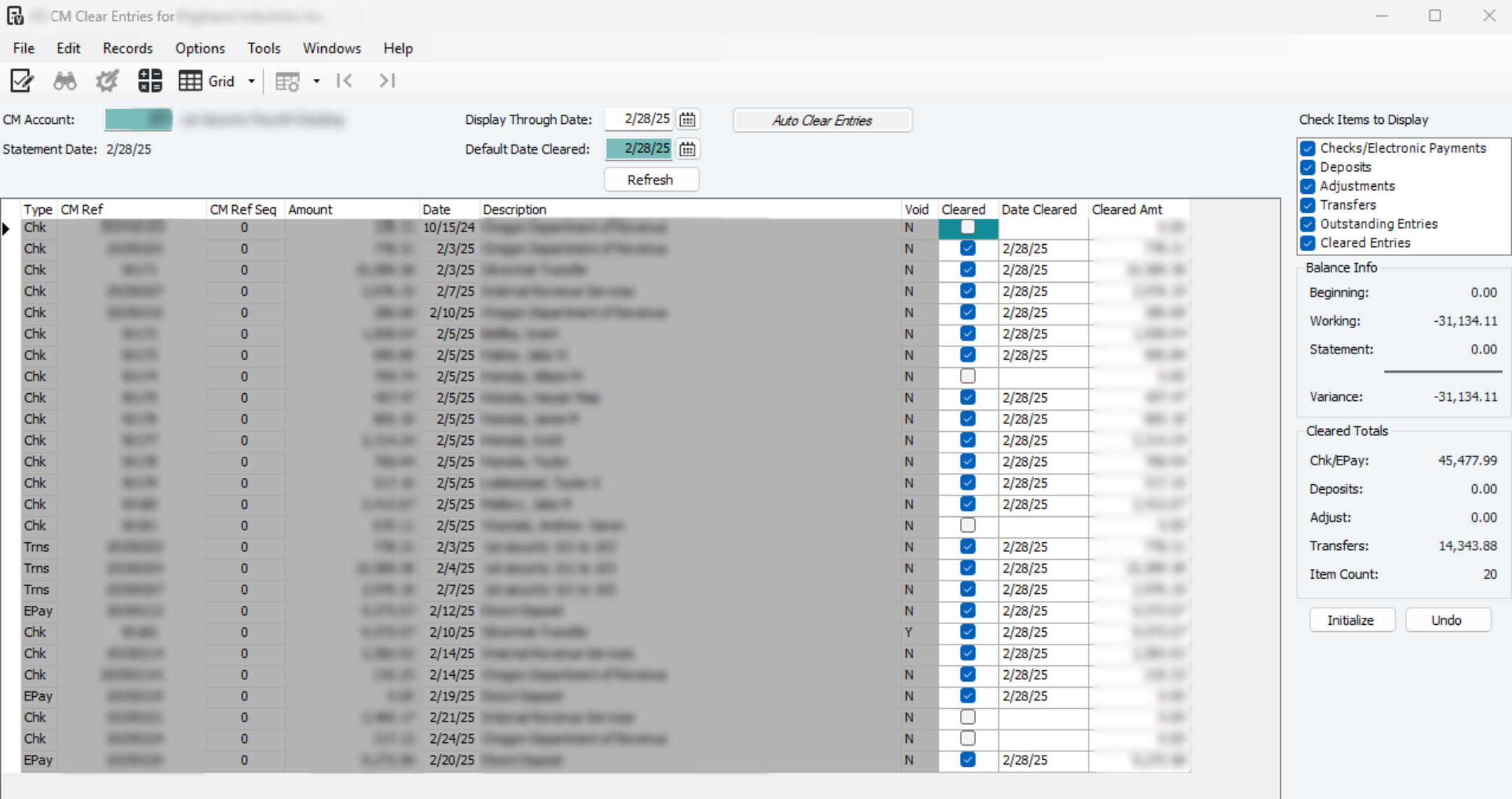Toggle the Outstanding Entries checkbox
This screenshot has height=799, width=1512.
[1308, 224]
